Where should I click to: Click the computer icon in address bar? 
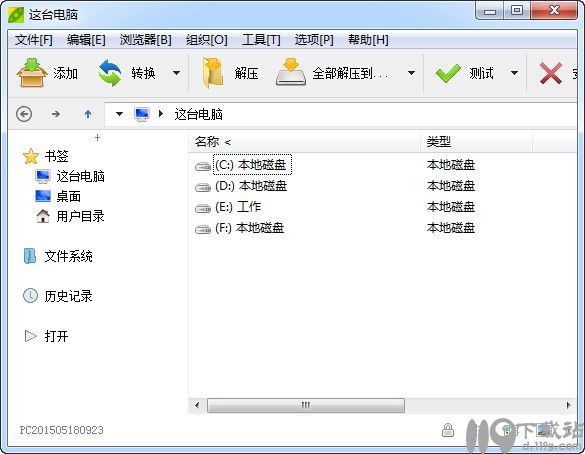[x=142, y=114]
